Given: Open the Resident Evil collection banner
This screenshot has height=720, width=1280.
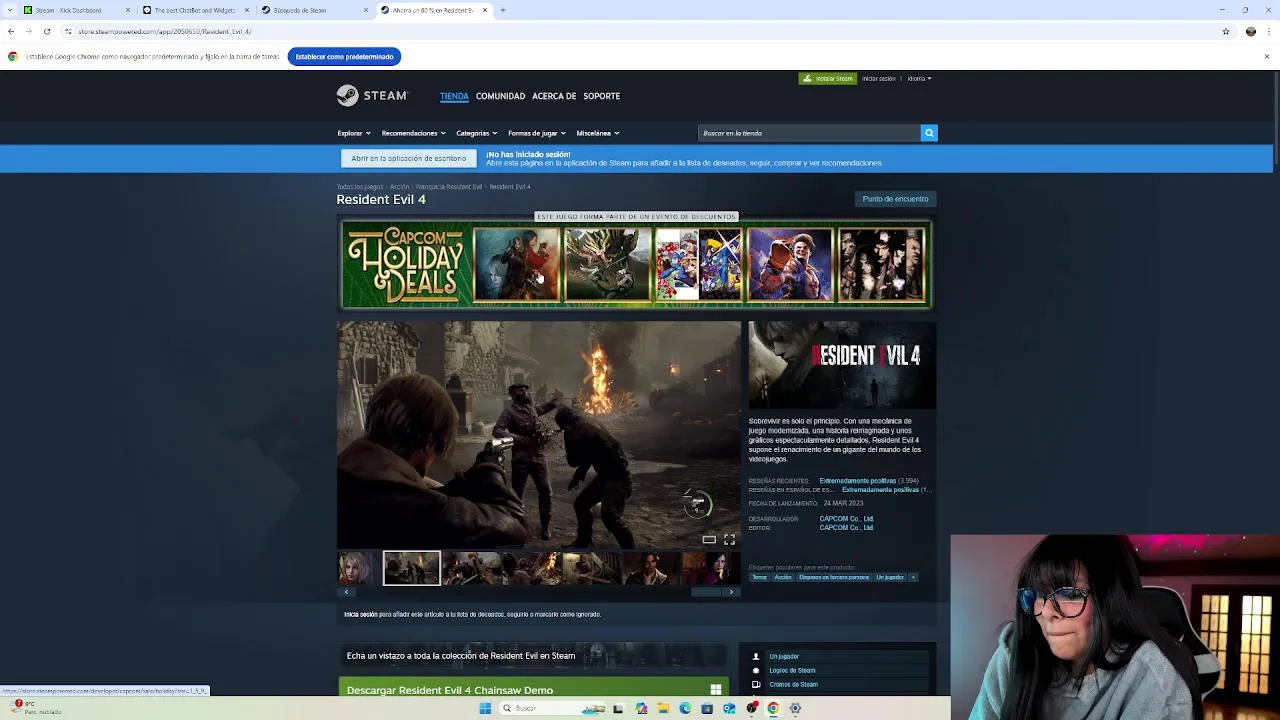Looking at the screenshot, I should tap(533, 656).
